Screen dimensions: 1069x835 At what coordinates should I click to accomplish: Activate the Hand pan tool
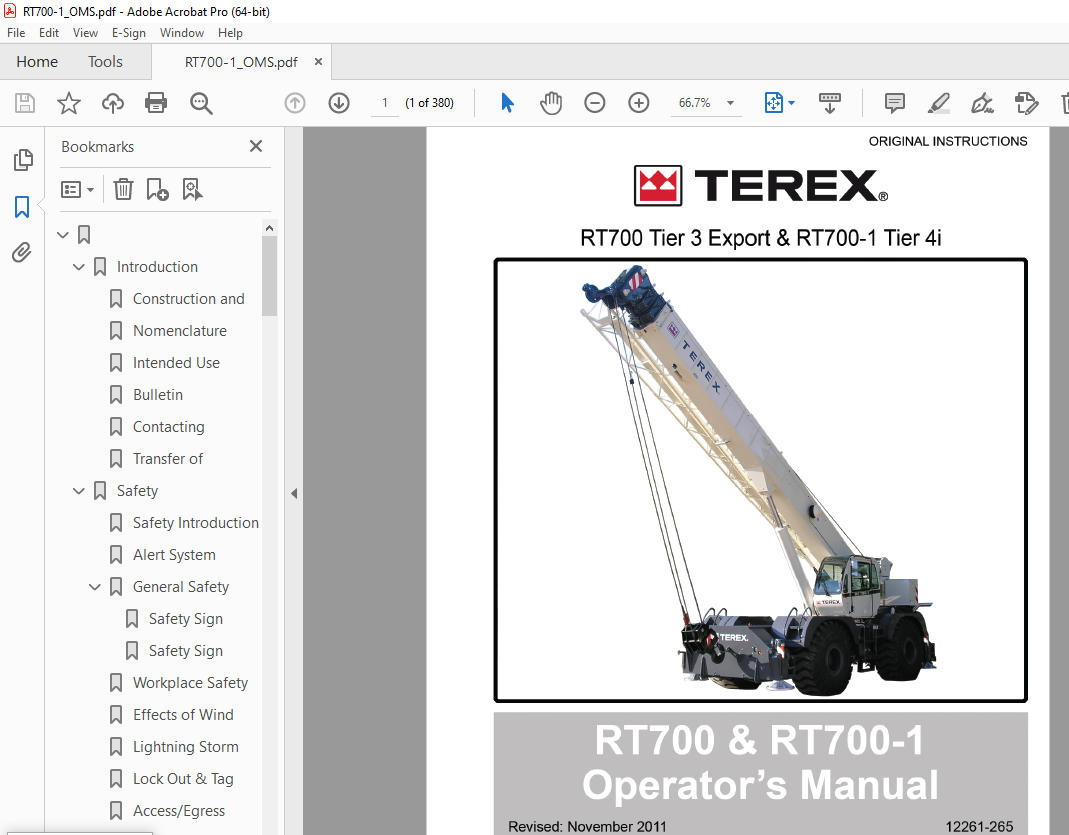click(551, 103)
